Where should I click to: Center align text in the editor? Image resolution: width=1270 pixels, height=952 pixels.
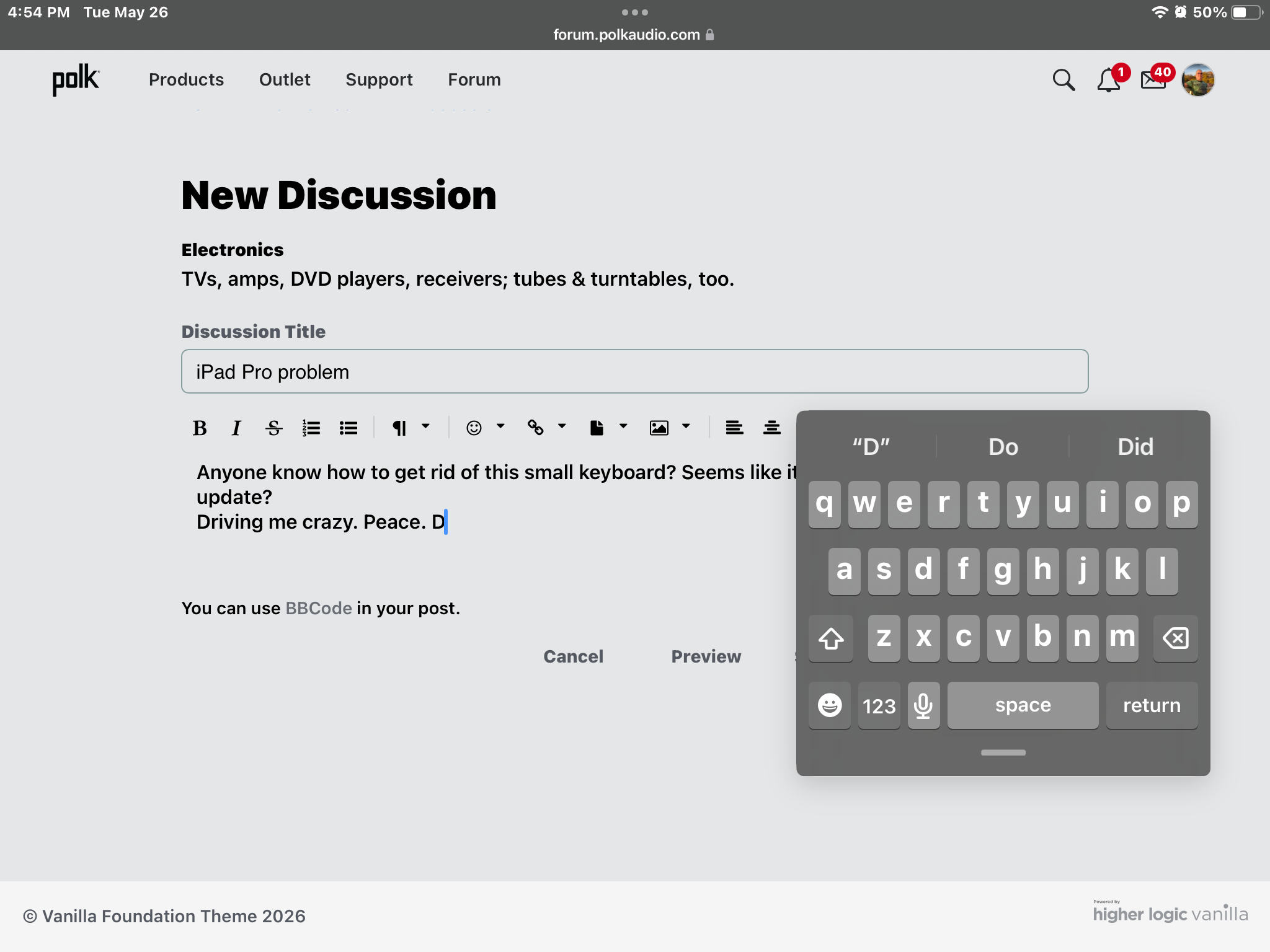(771, 428)
